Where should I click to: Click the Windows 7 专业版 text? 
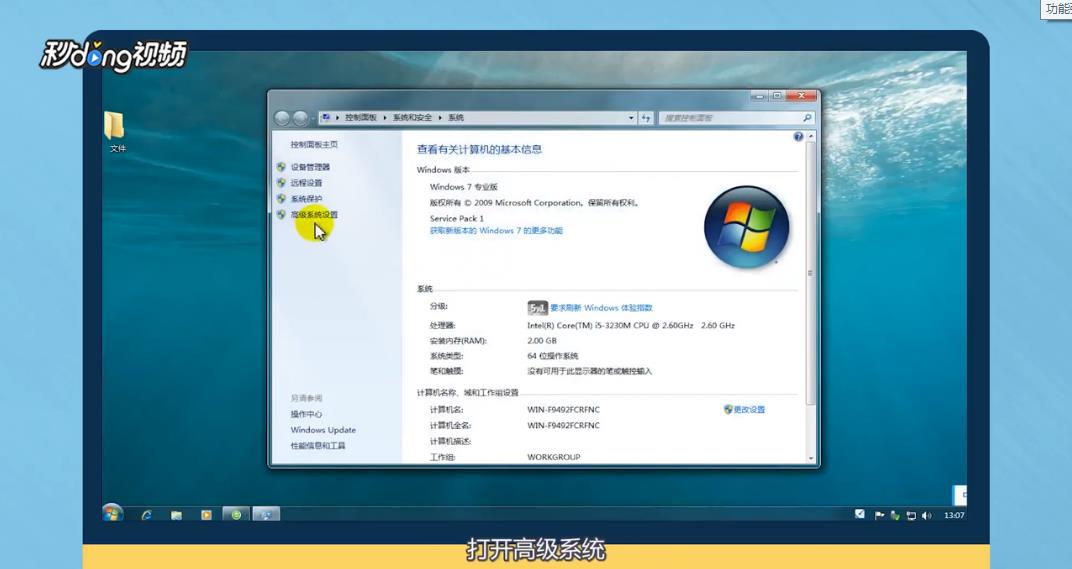(464, 187)
